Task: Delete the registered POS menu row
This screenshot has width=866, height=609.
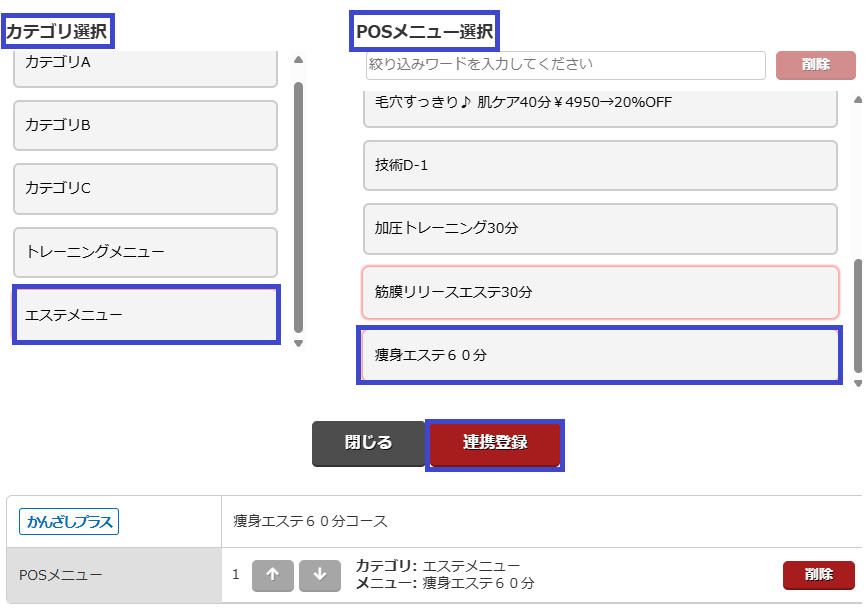Action: point(818,575)
